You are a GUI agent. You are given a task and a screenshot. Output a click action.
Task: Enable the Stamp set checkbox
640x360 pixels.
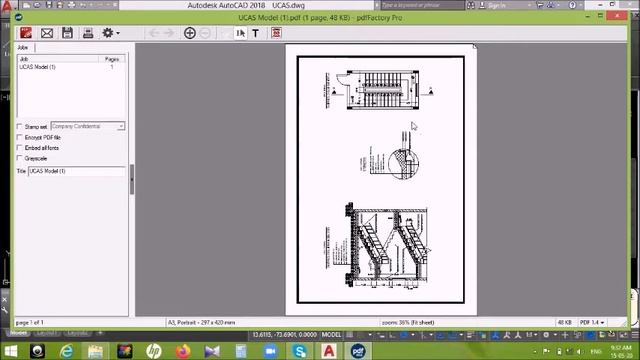[x=19, y=126]
